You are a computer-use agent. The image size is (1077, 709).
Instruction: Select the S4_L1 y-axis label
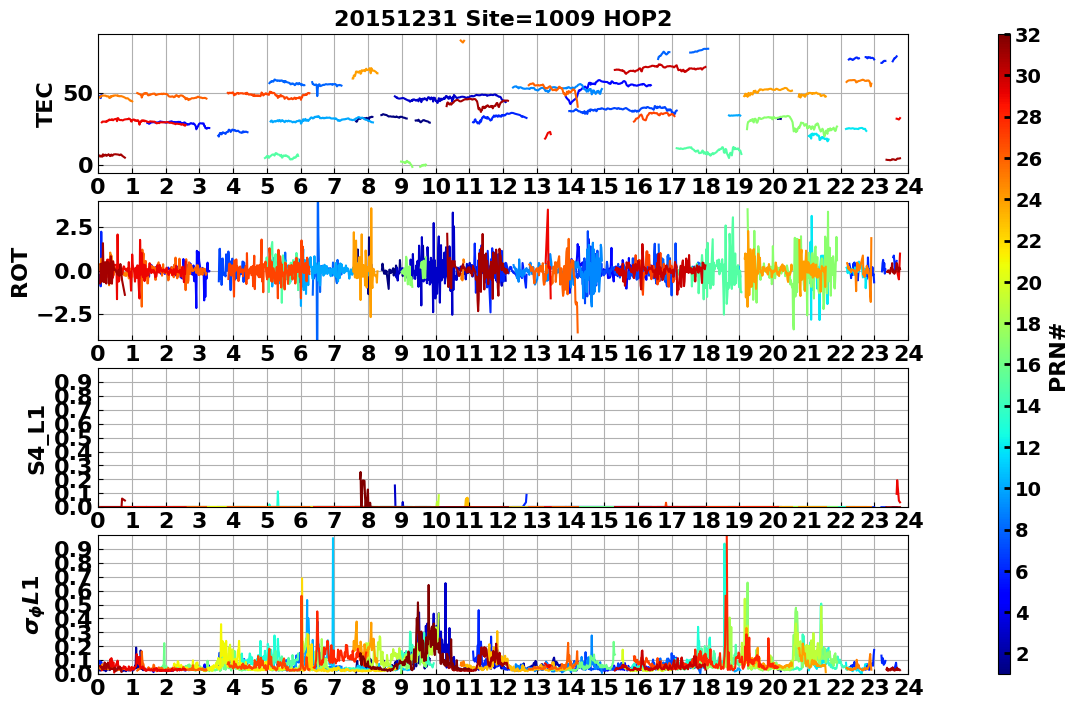pos(36,440)
